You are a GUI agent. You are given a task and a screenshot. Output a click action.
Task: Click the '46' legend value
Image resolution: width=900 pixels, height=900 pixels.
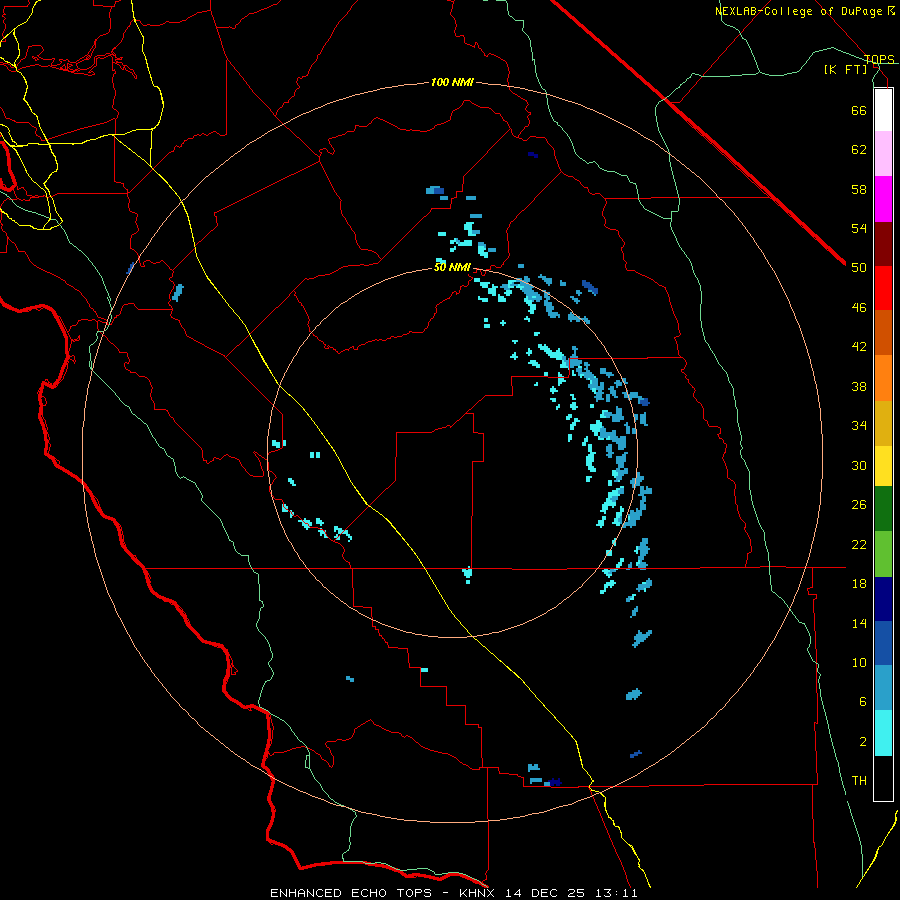coord(859,308)
